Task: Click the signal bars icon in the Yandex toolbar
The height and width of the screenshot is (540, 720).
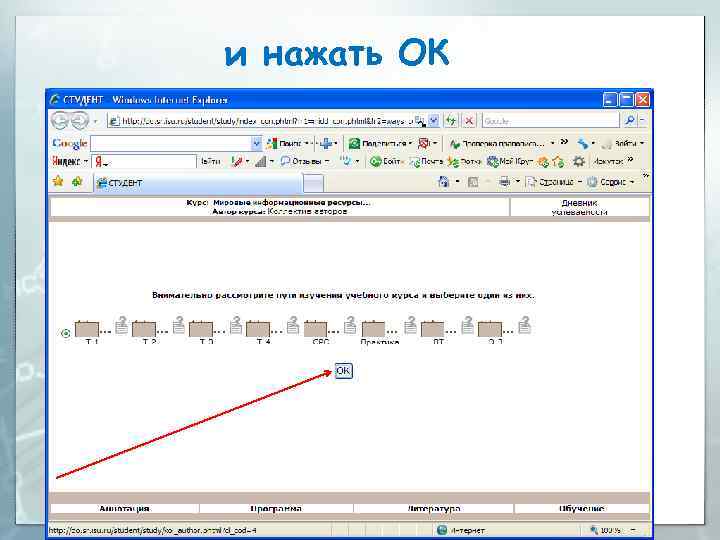Action: coord(260,162)
